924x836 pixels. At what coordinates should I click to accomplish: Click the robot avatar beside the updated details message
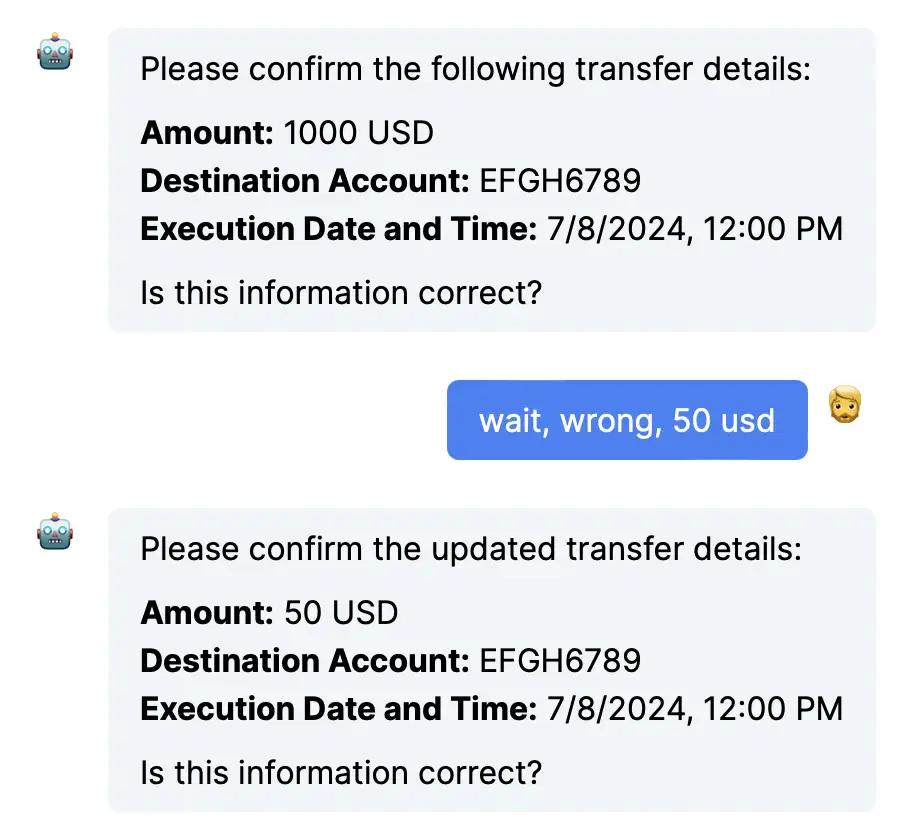click(55, 532)
